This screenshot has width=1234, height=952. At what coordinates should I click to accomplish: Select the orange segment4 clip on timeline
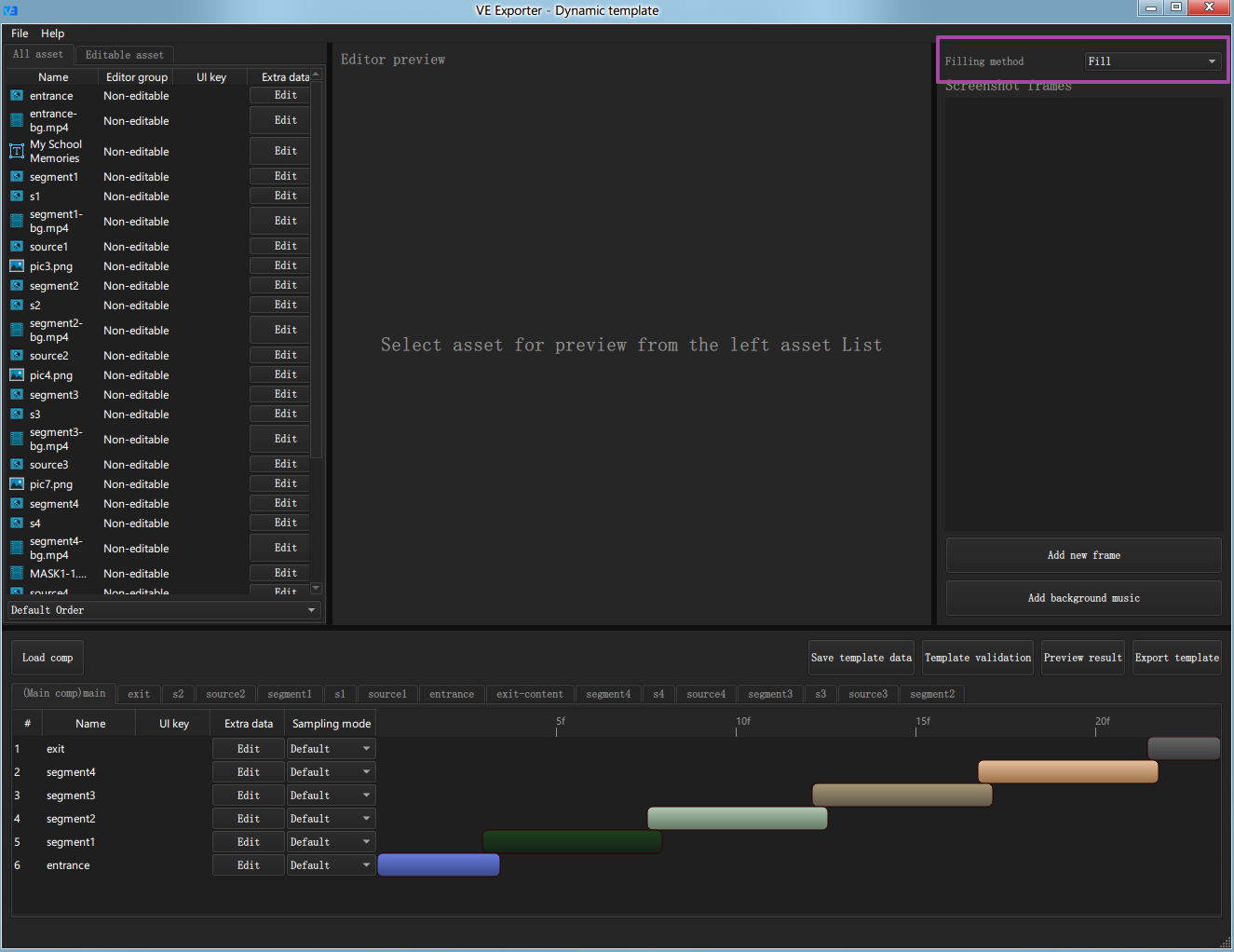click(x=1068, y=772)
